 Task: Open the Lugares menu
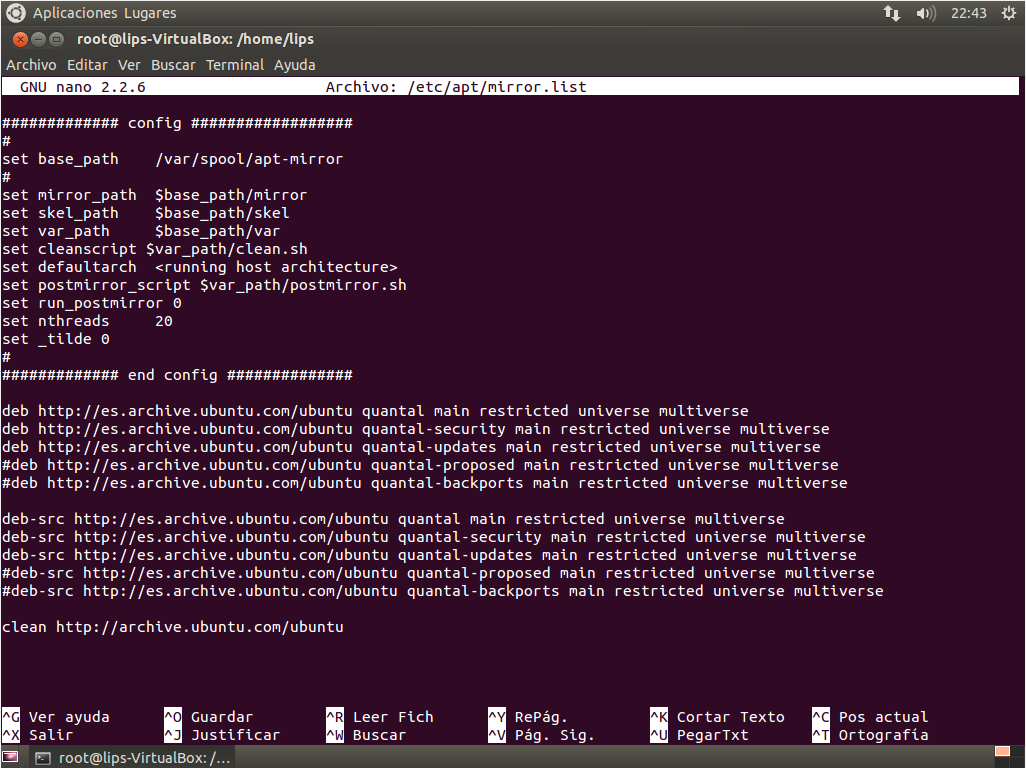[x=151, y=13]
